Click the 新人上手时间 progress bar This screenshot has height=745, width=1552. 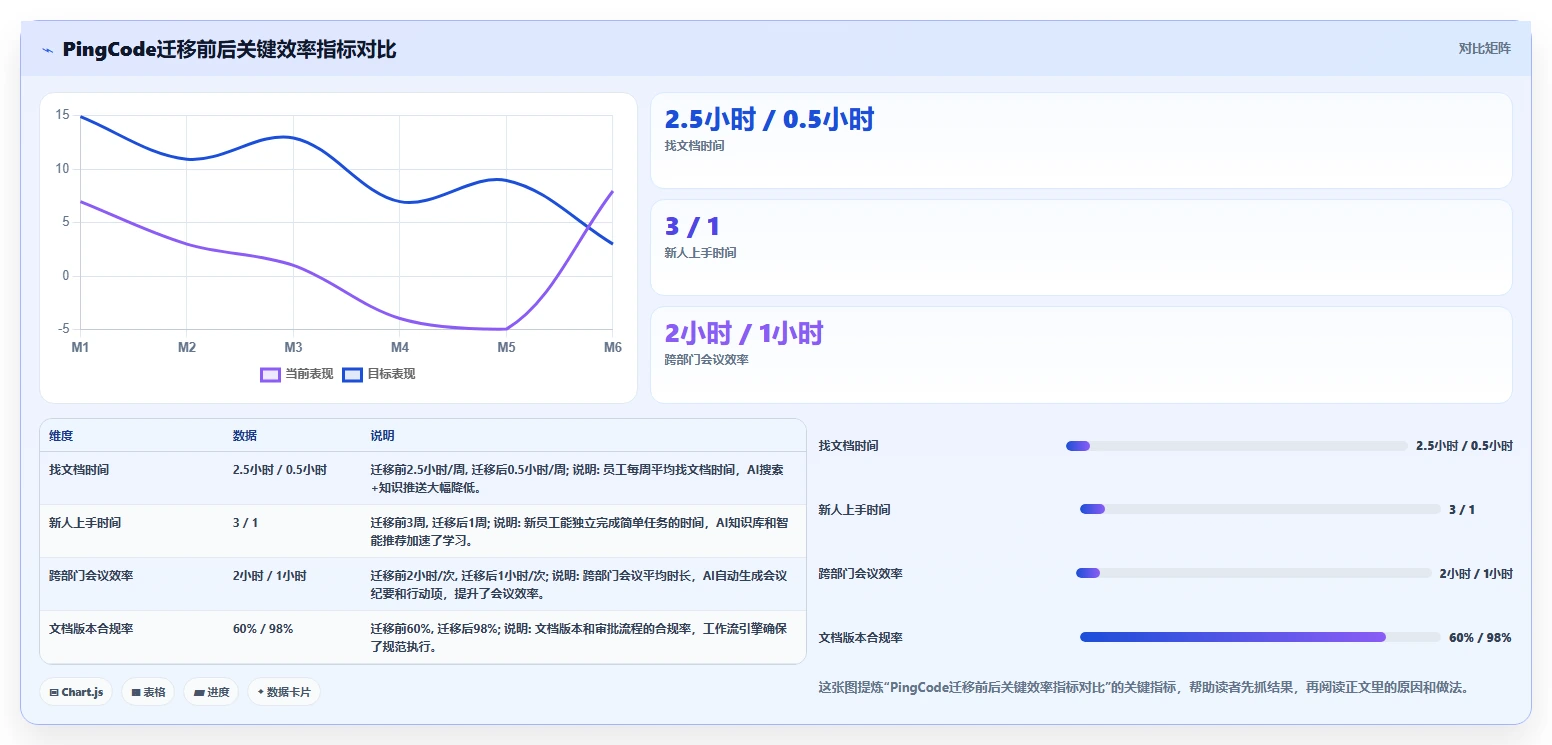(x=1260, y=509)
